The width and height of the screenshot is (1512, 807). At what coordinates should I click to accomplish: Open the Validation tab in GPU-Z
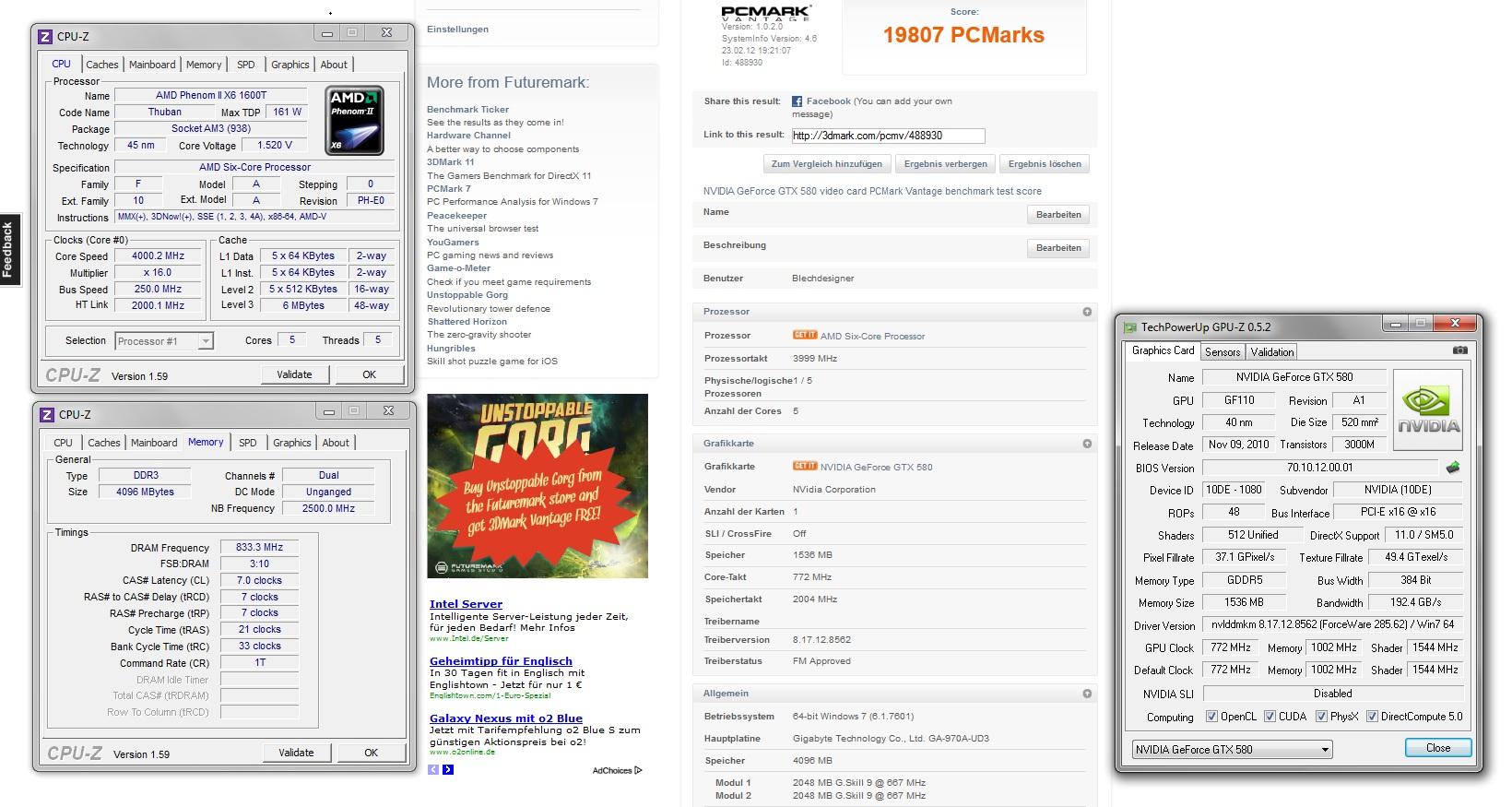tap(1272, 352)
